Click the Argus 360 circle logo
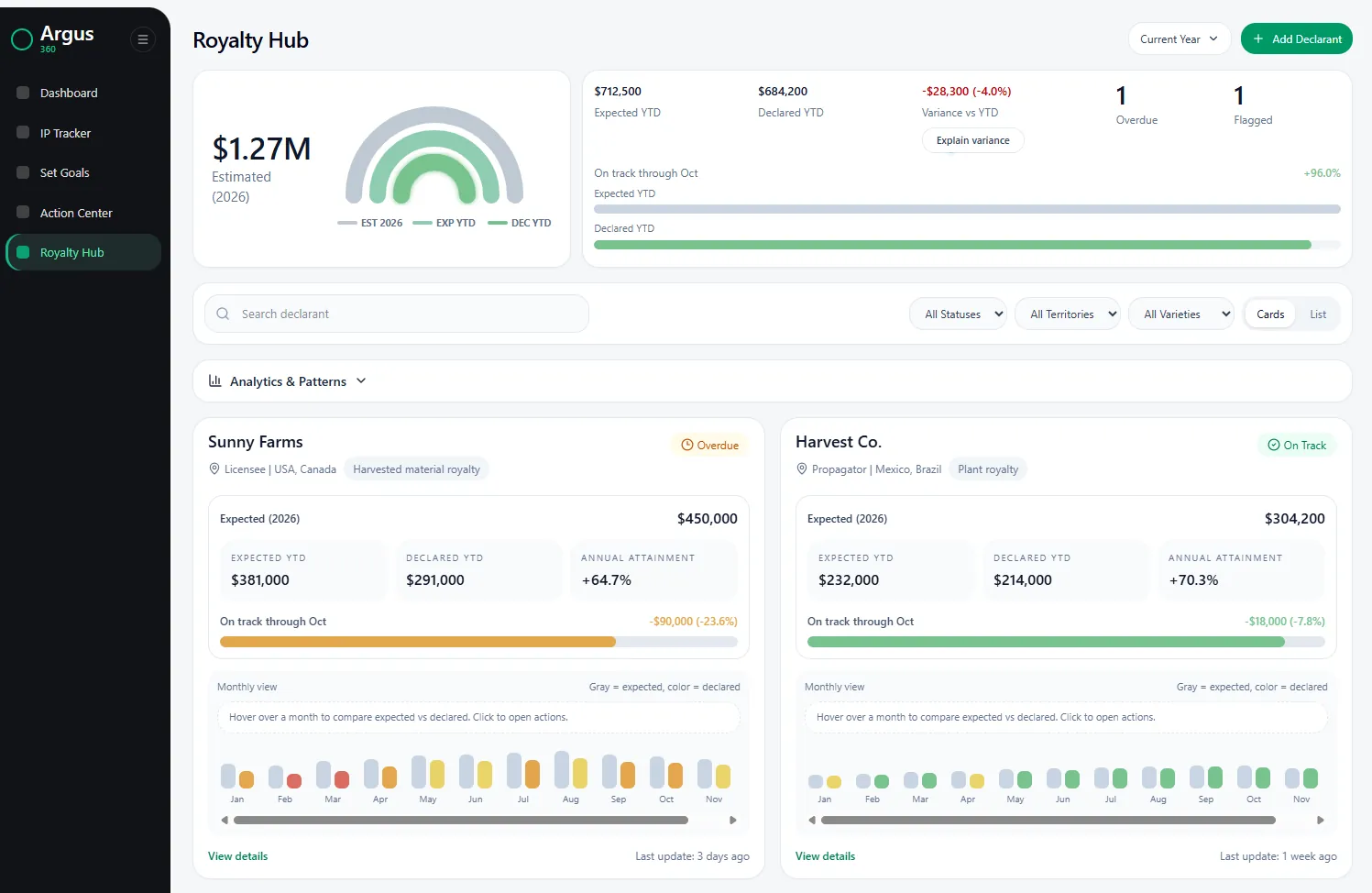Screen dimensions: 1372x893 tap(22, 39)
